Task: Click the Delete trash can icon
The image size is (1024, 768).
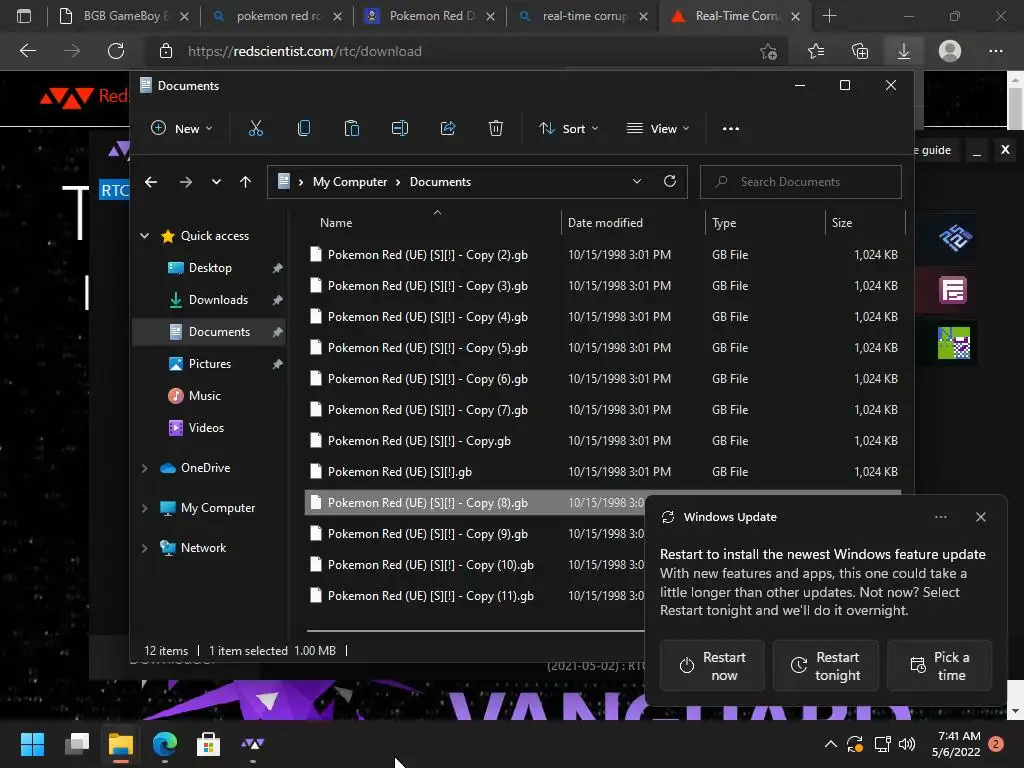Action: (x=496, y=129)
